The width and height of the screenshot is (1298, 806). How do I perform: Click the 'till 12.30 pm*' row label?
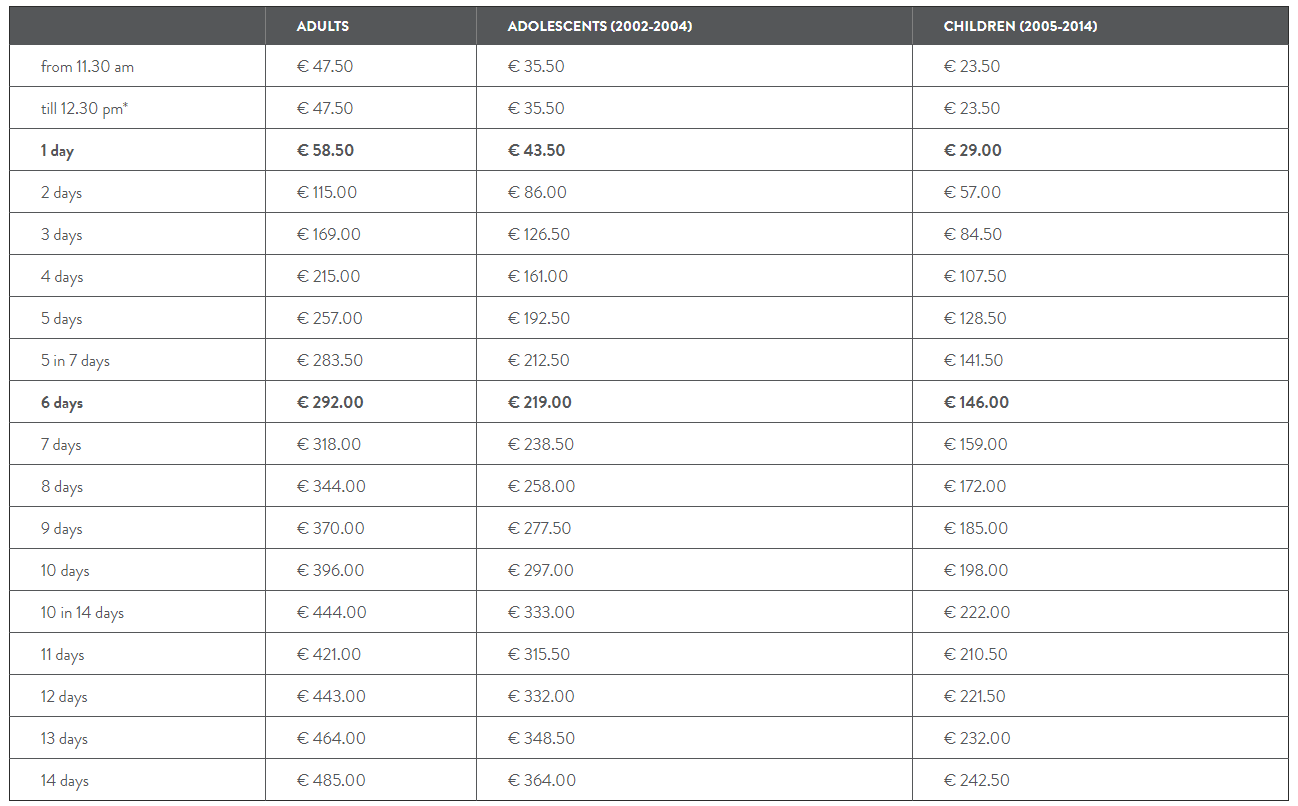(x=85, y=109)
